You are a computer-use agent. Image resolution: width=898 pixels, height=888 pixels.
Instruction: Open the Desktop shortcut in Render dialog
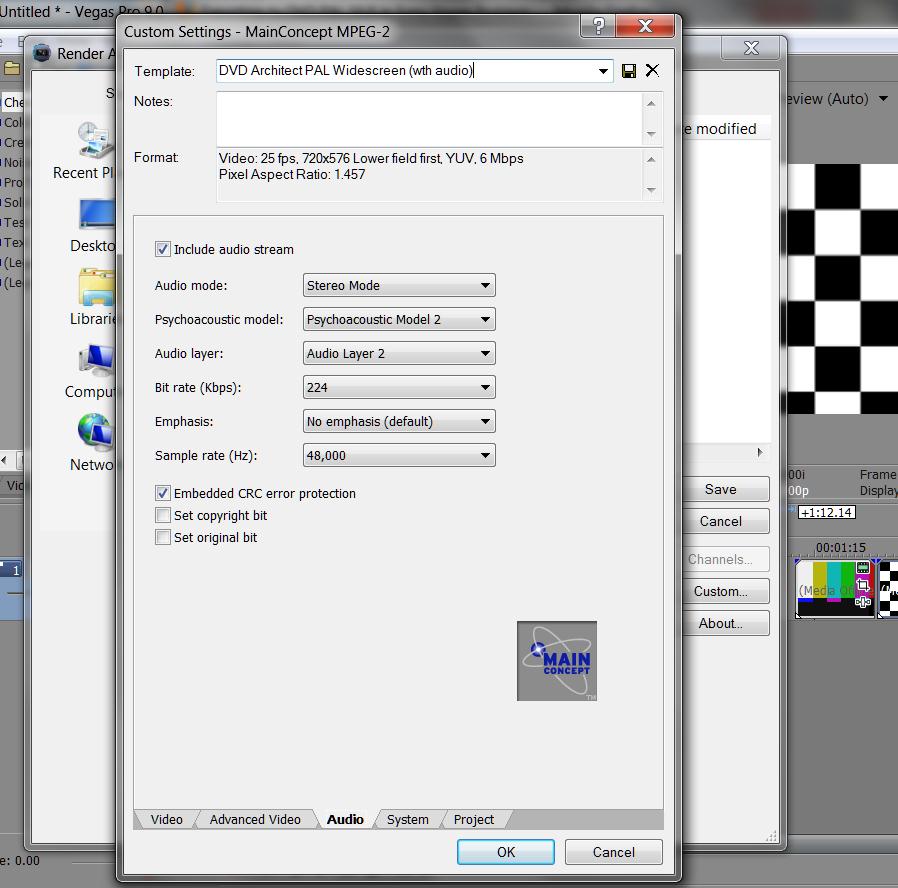pyautogui.click(x=94, y=226)
